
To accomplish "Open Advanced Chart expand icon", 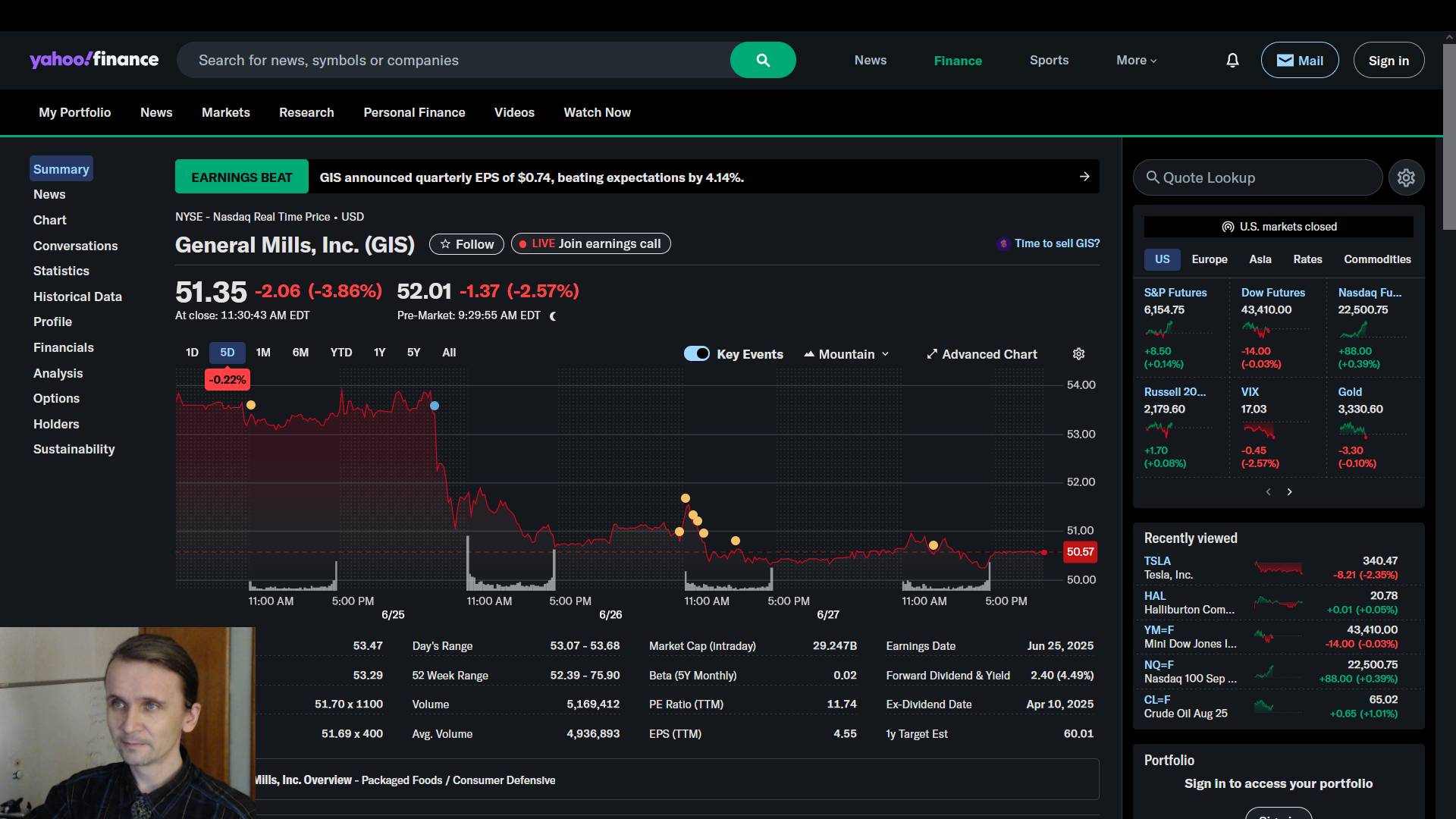I will coord(932,354).
